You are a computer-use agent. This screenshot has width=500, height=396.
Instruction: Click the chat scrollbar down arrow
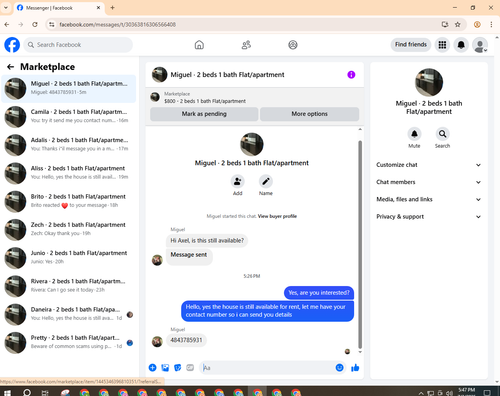click(x=360, y=352)
